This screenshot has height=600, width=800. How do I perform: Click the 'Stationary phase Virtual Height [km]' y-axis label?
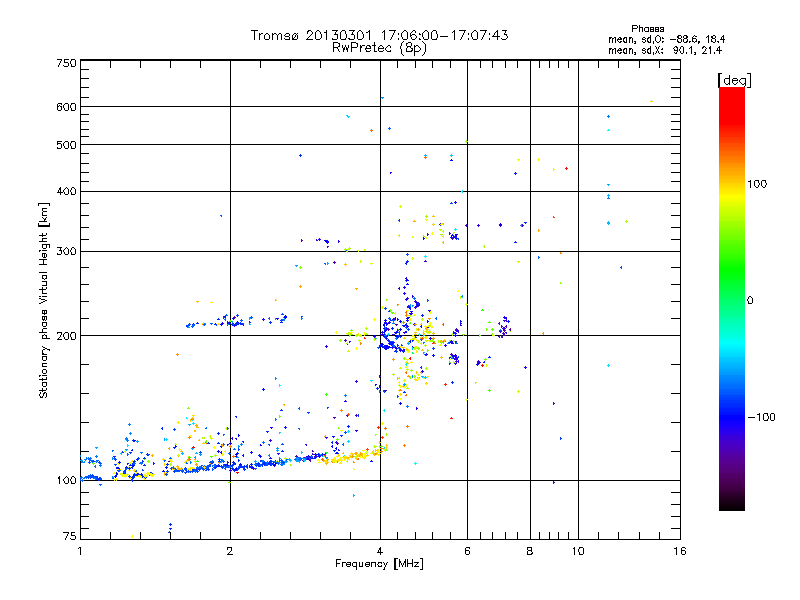(44, 301)
